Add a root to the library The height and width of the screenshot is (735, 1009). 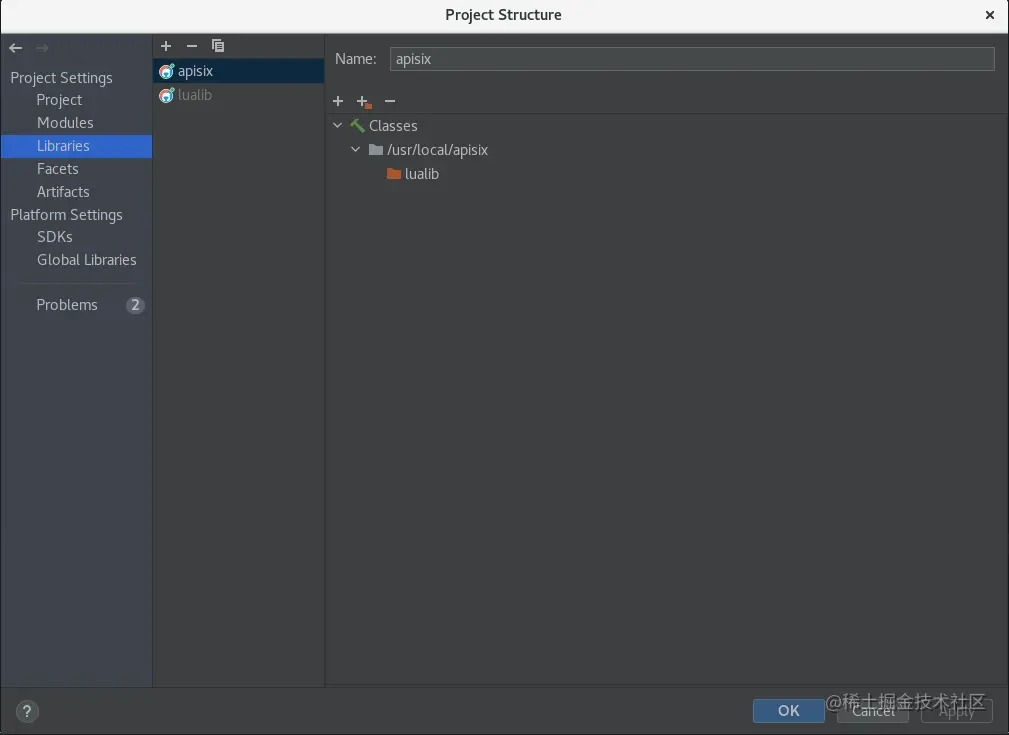pyautogui.click(x=338, y=101)
